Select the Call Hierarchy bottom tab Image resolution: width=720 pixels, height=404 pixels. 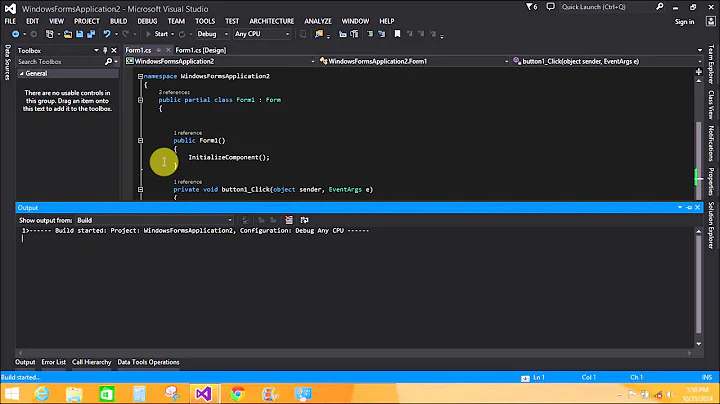pyautogui.click(x=91, y=362)
